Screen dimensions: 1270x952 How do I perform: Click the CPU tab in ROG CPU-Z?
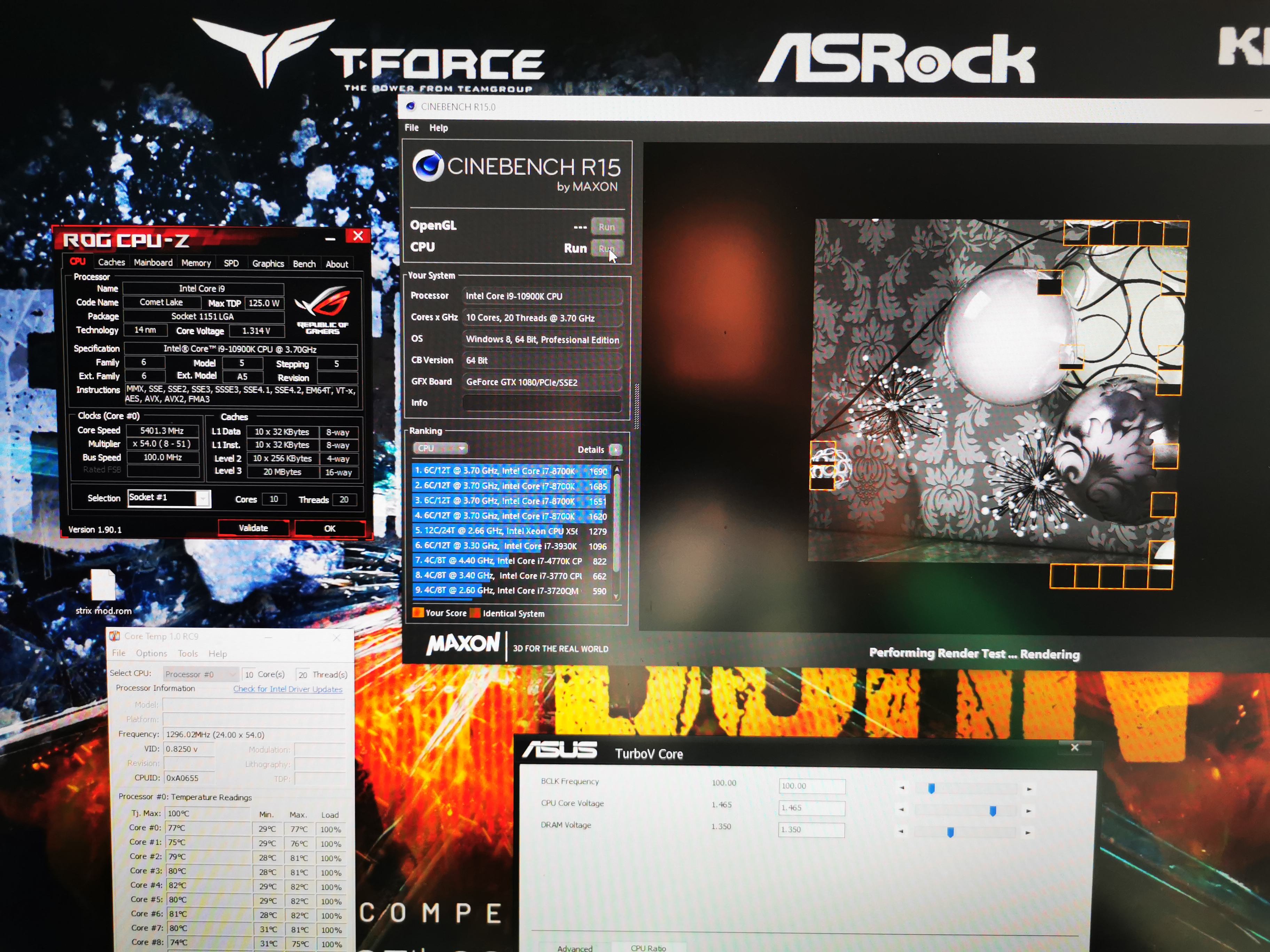point(78,262)
